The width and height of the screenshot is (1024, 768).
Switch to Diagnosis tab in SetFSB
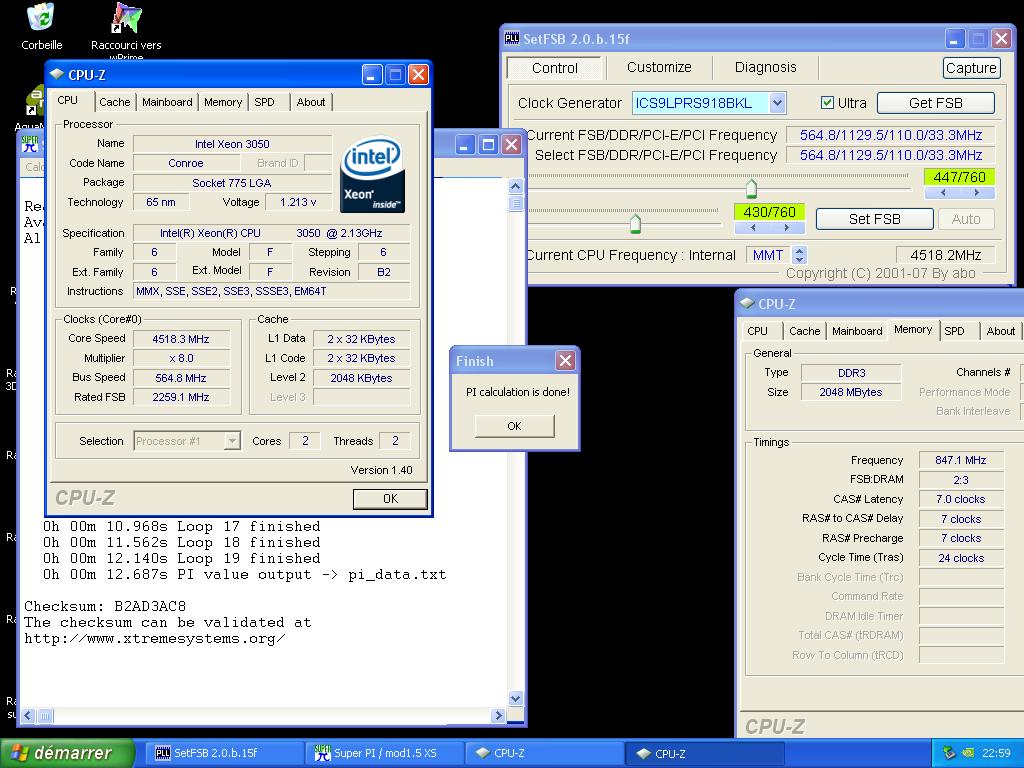(765, 67)
